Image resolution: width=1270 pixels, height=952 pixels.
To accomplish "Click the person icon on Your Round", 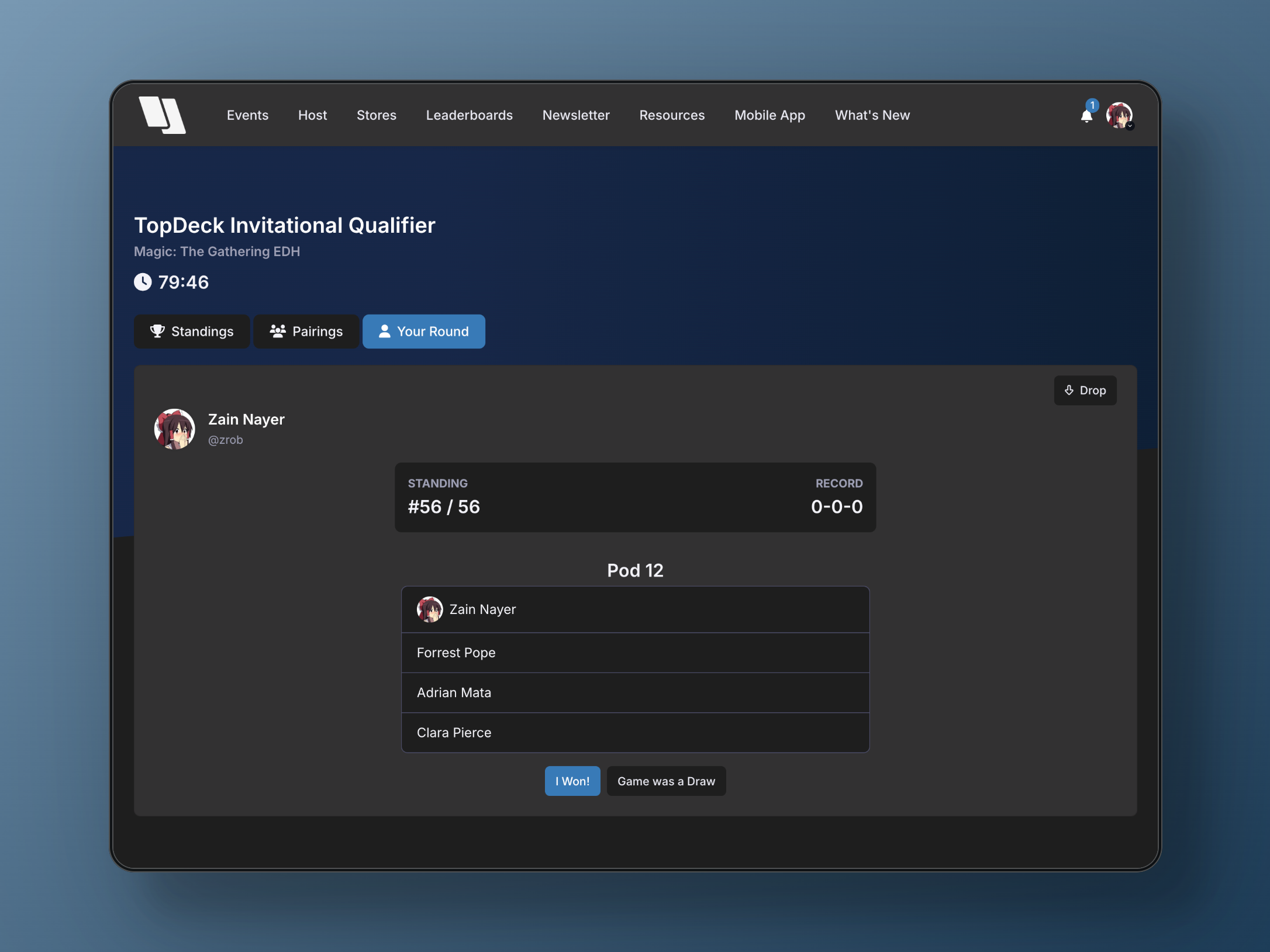I will [384, 331].
